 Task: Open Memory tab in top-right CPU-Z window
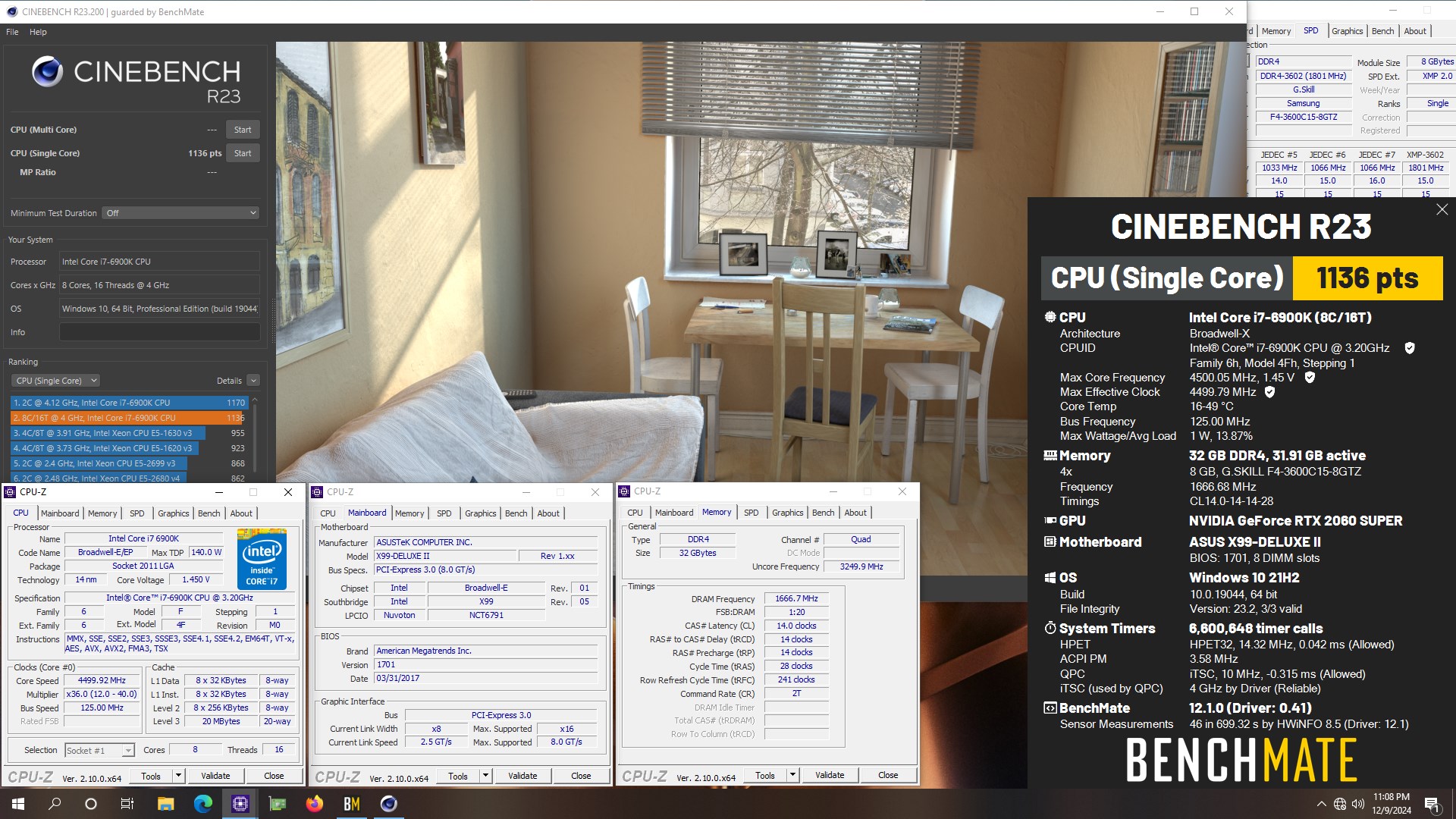(x=1276, y=31)
